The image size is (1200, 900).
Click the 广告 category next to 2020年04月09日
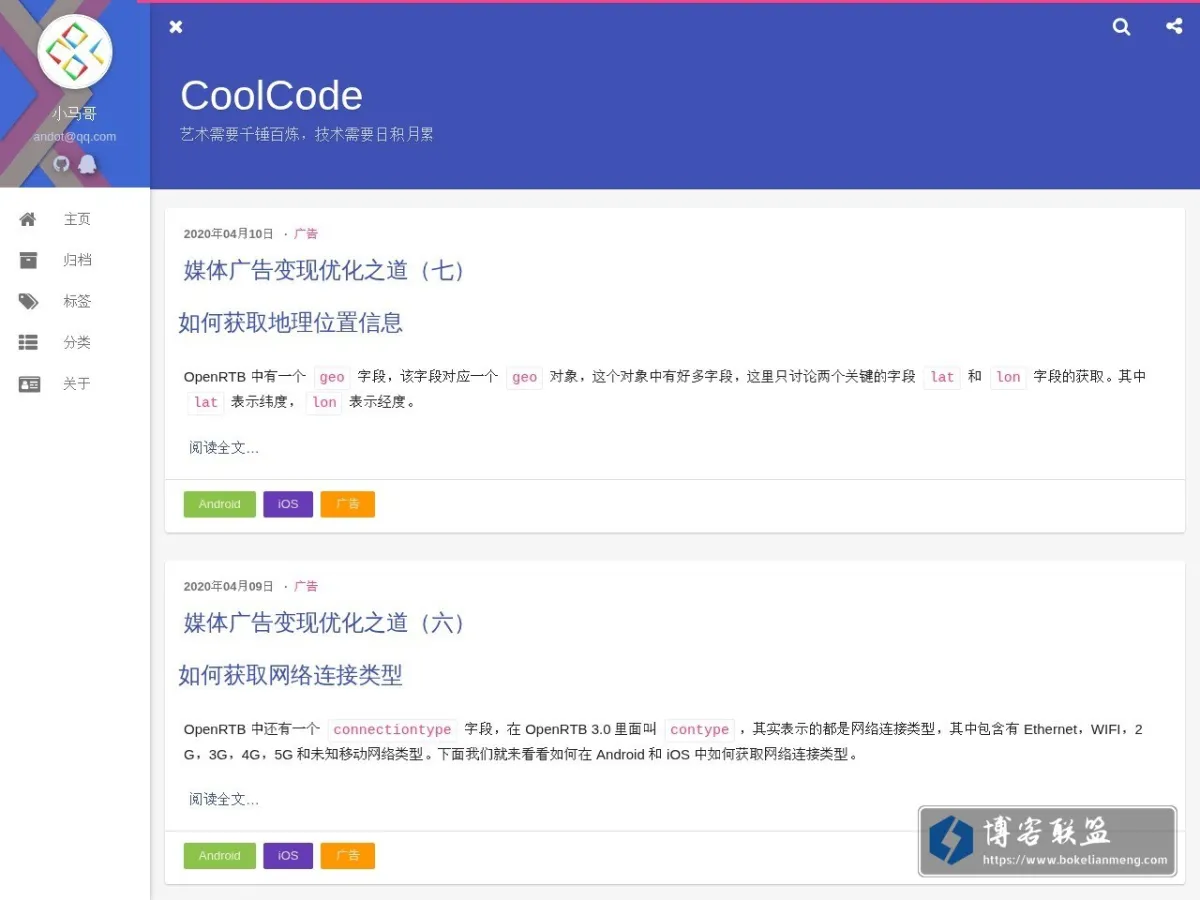306,587
